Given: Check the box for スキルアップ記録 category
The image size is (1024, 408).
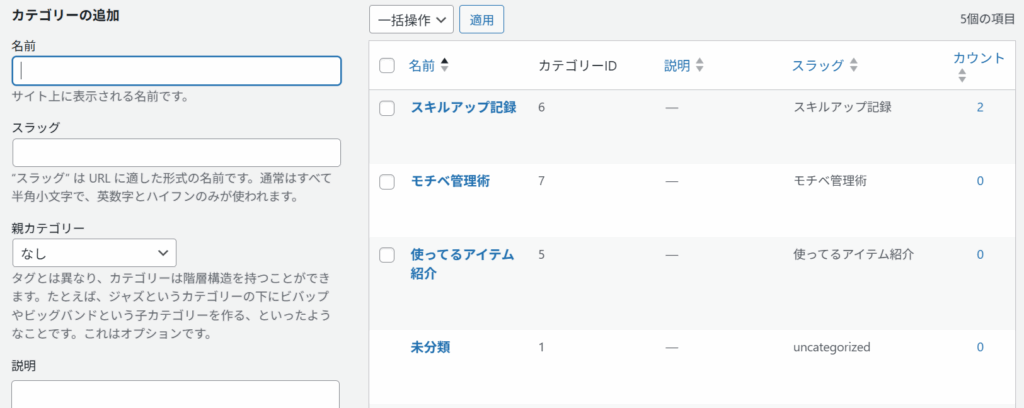Looking at the screenshot, I should point(387,109).
